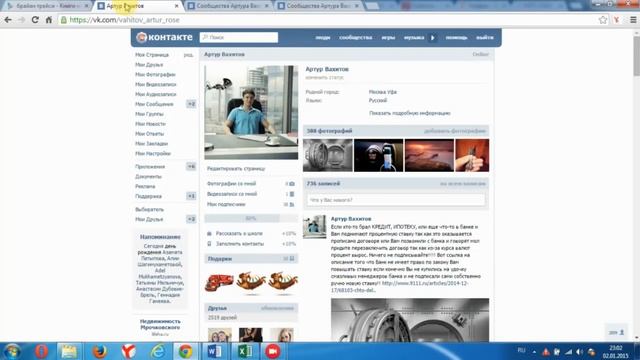Open the Chrome menu (hamburger icon)

pyautogui.click(x=633, y=20)
